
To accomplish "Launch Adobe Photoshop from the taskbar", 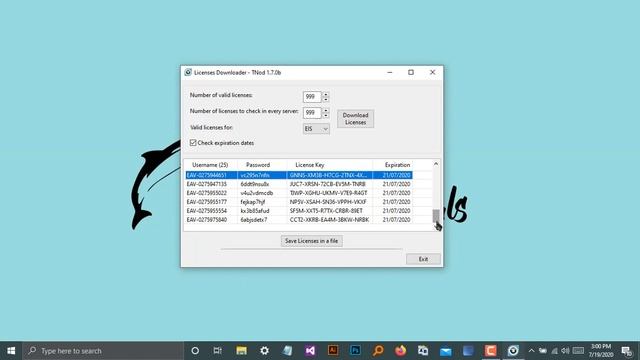I will pos(356,351).
